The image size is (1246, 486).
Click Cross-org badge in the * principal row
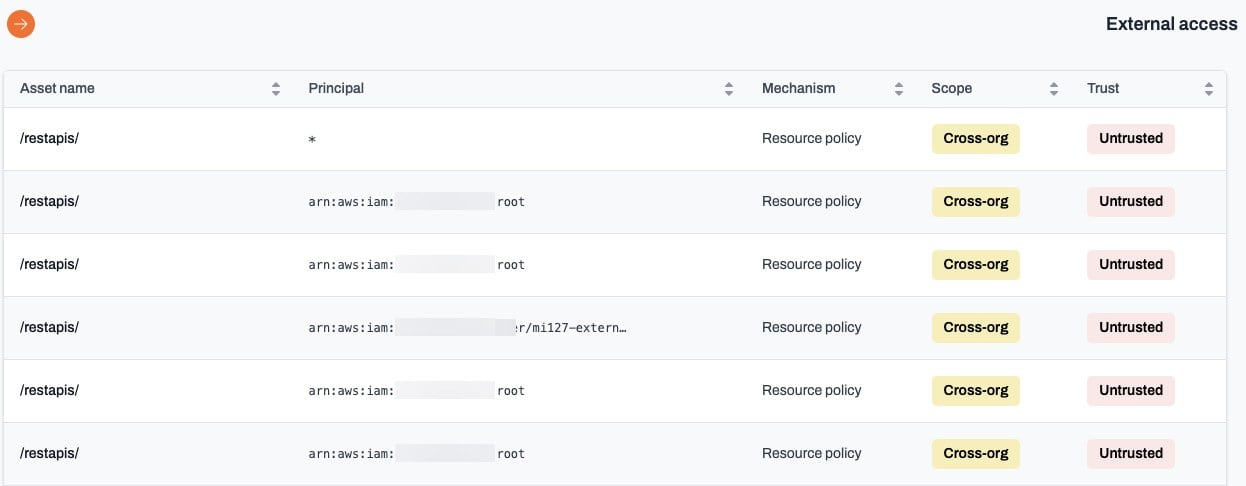click(x=976, y=139)
